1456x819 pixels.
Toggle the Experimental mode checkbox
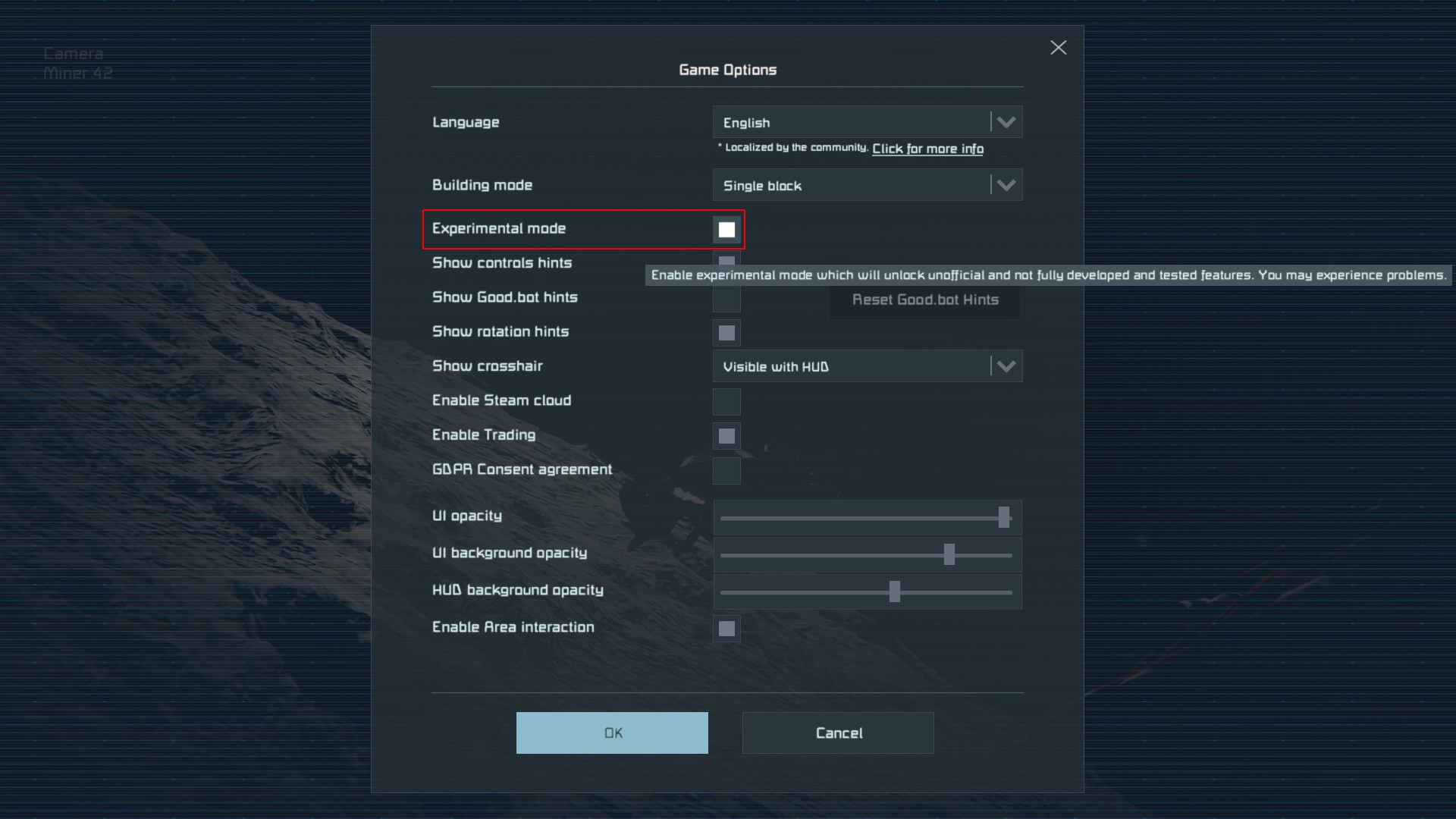point(726,230)
